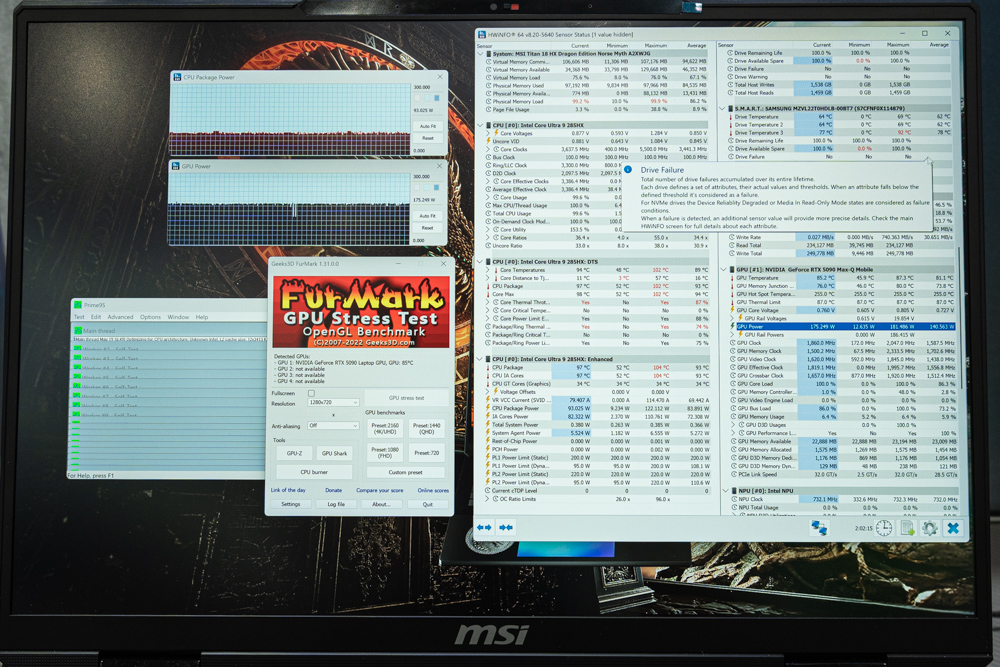Click the GPU Power graph window icon

coord(175,166)
